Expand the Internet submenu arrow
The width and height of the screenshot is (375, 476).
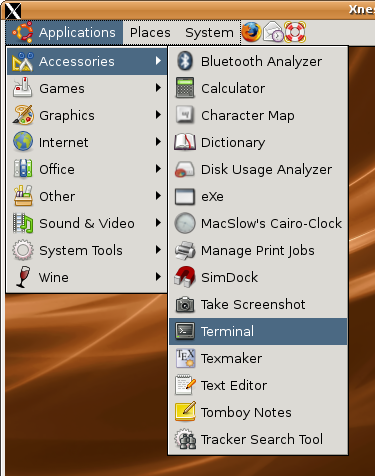pos(158,142)
